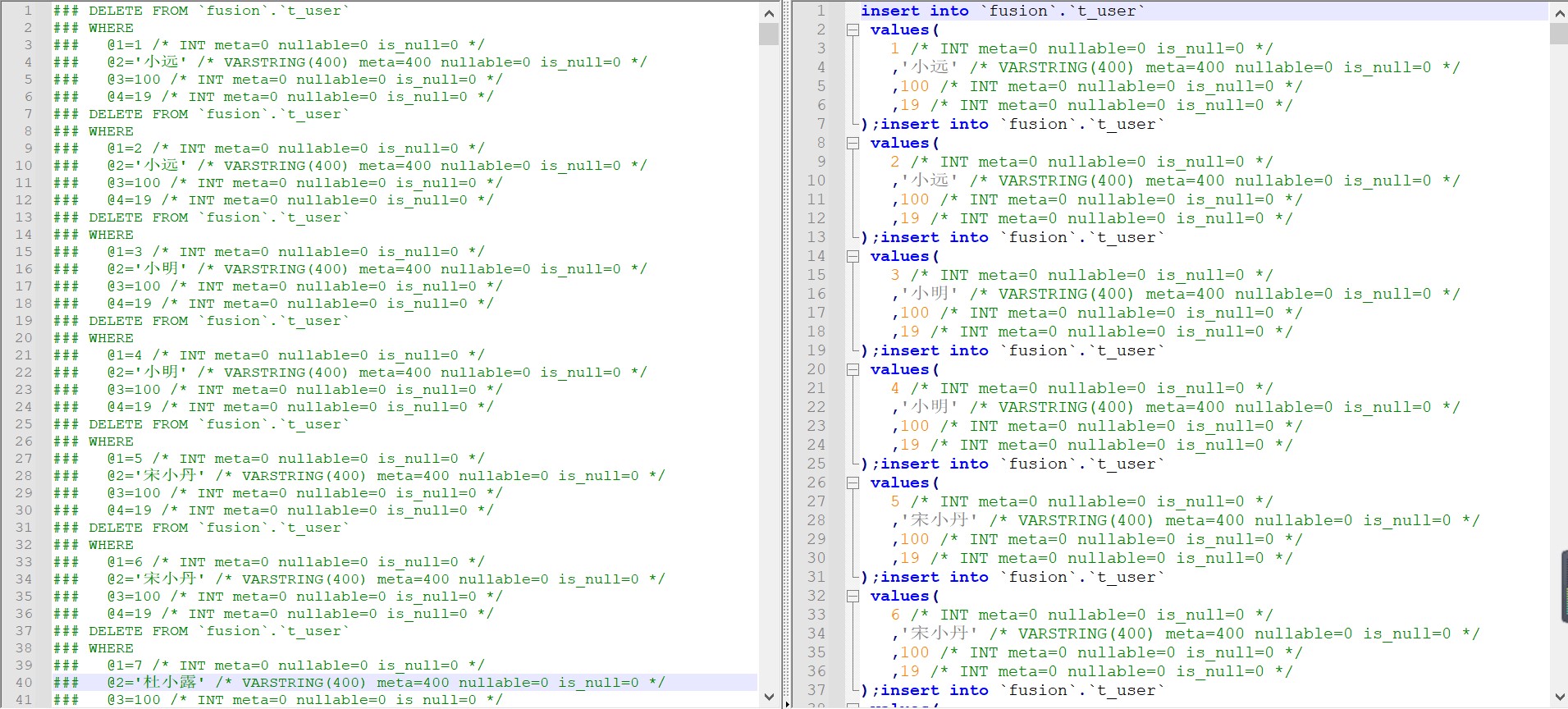Click ',19' on right-pane line 36
The image size is (1568, 709).
pos(905,671)
